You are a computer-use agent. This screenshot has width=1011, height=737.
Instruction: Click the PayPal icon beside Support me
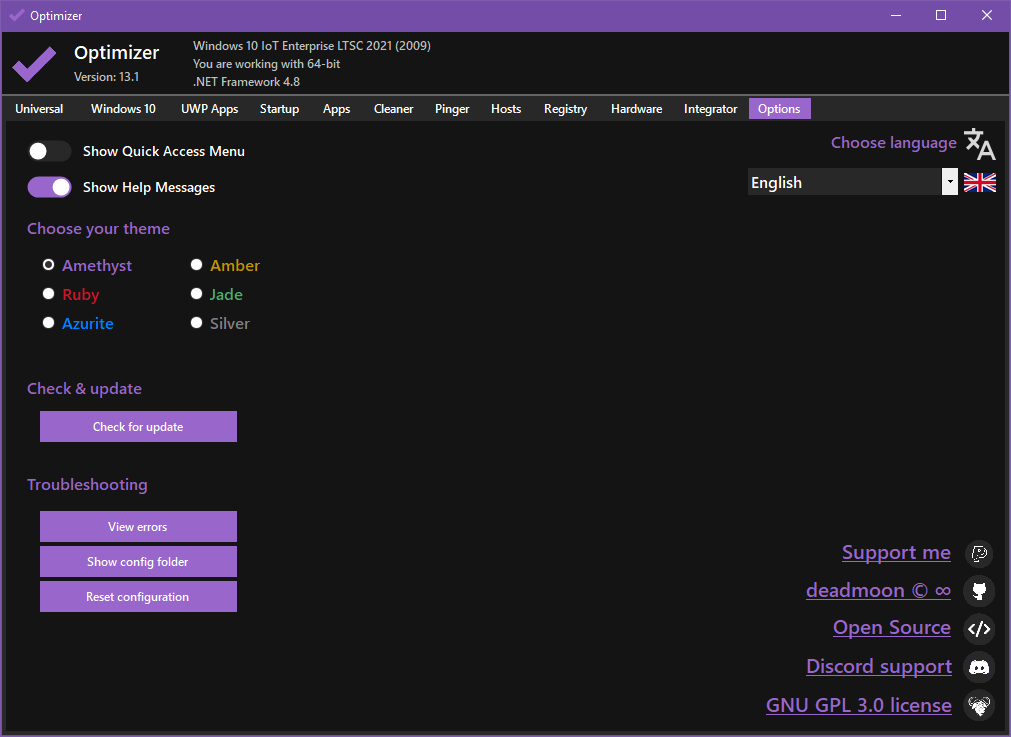(x=979, y=553)
